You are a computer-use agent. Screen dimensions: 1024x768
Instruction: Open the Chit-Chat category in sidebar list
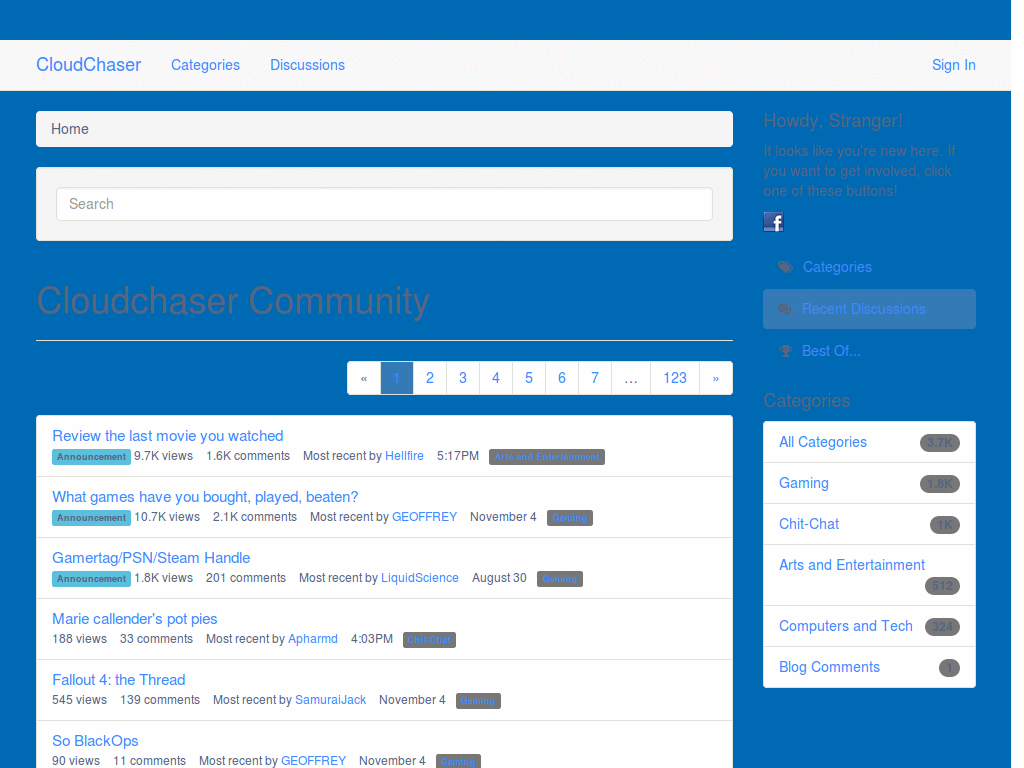809,524
